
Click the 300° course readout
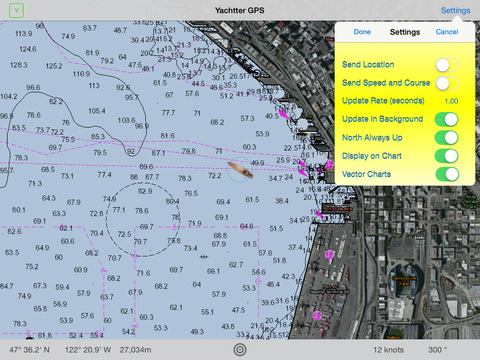437,350
